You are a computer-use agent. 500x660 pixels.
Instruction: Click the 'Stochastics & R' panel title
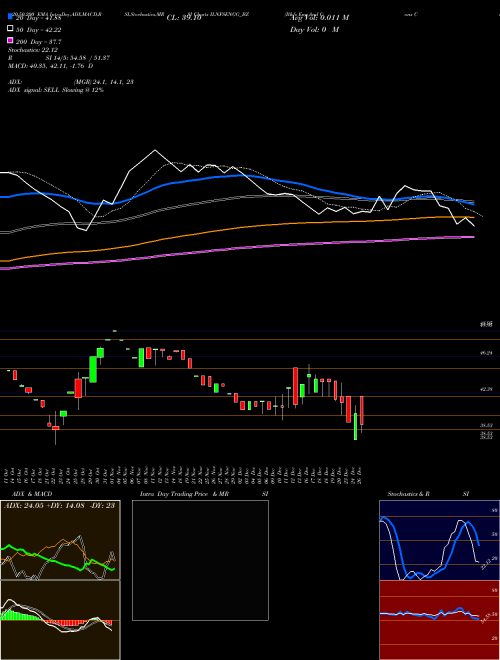[408, 494]
